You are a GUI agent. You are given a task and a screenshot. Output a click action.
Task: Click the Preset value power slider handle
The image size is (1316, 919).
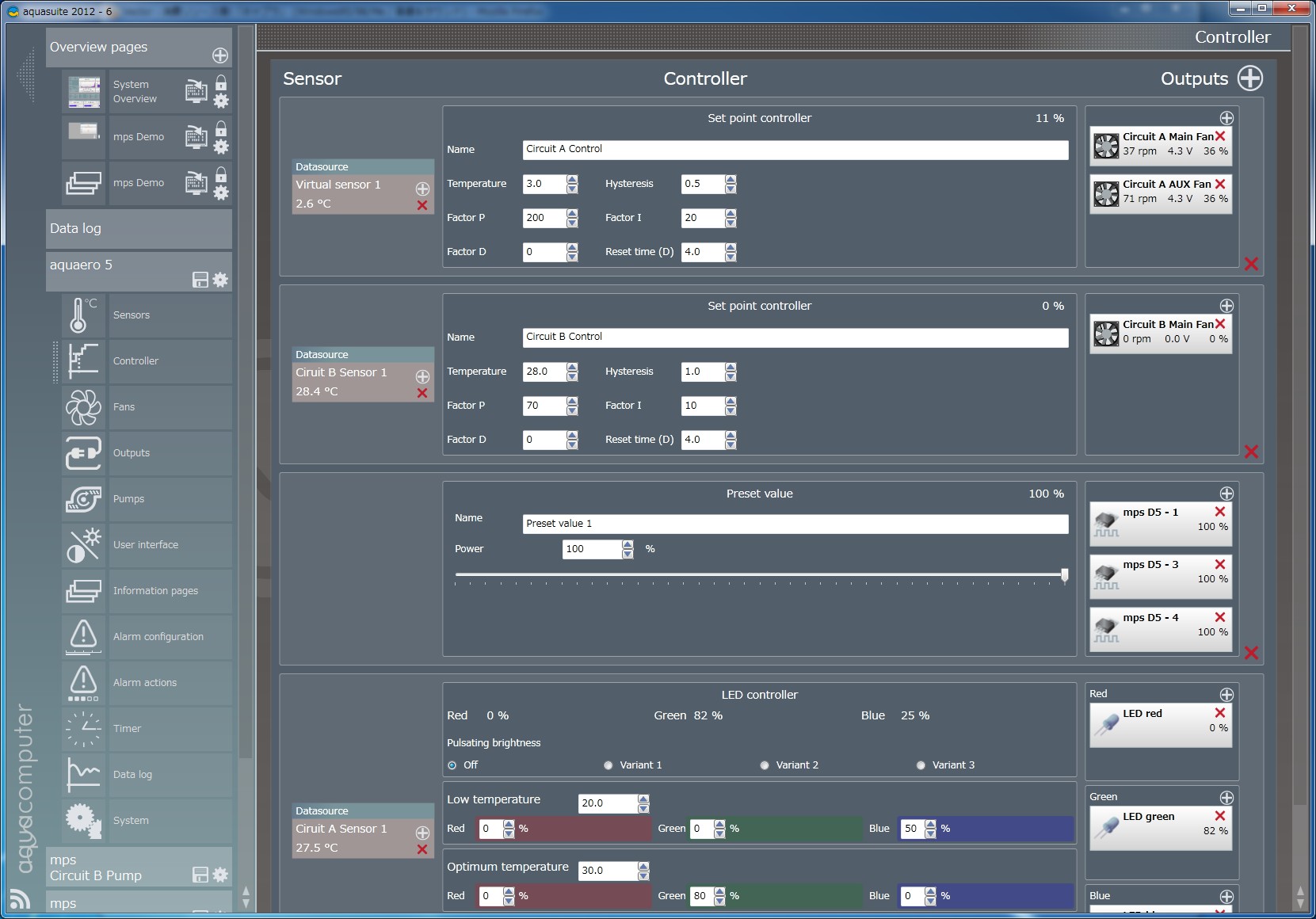1064,574
